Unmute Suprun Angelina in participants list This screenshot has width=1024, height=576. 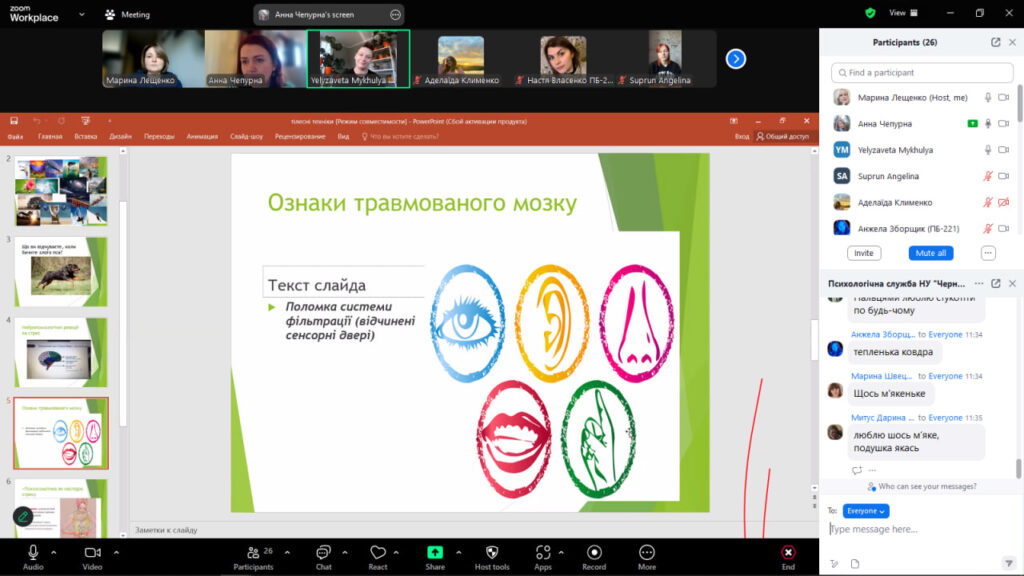988,176
